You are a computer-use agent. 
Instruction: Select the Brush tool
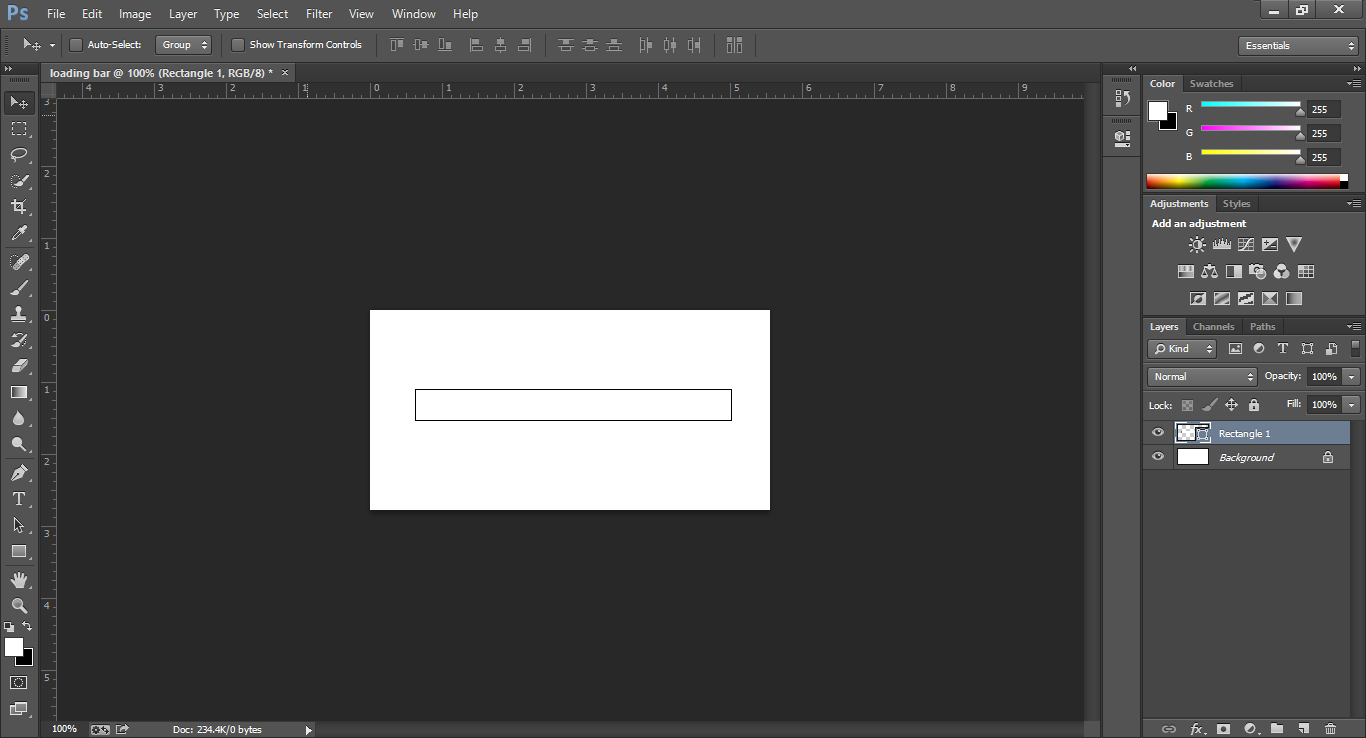18,287
